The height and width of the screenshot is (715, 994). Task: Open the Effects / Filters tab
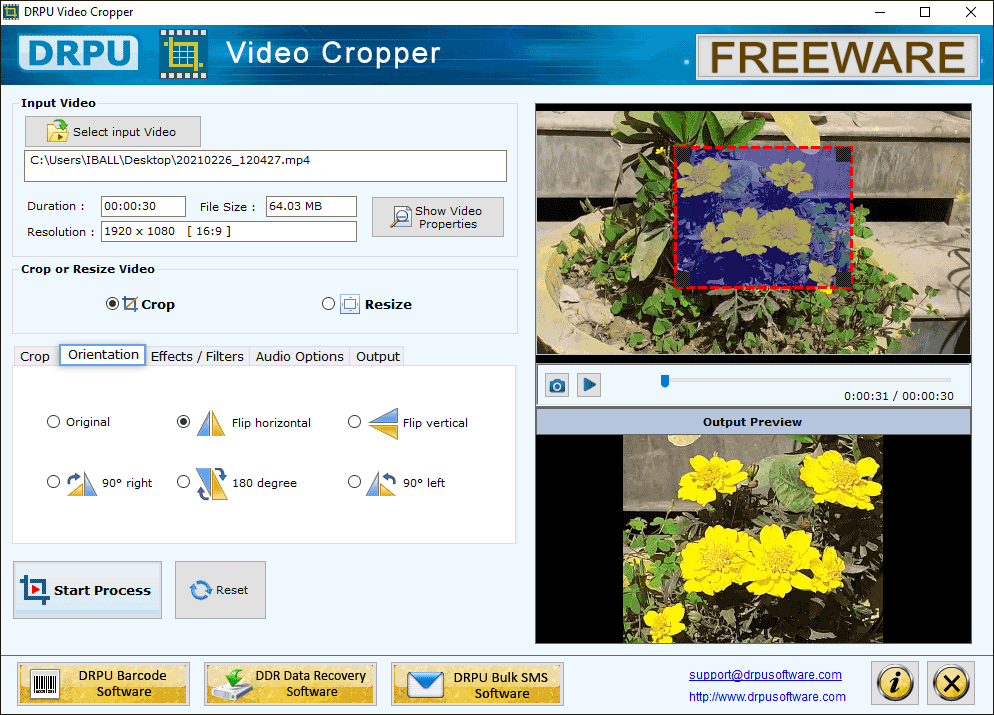(197, 356)
